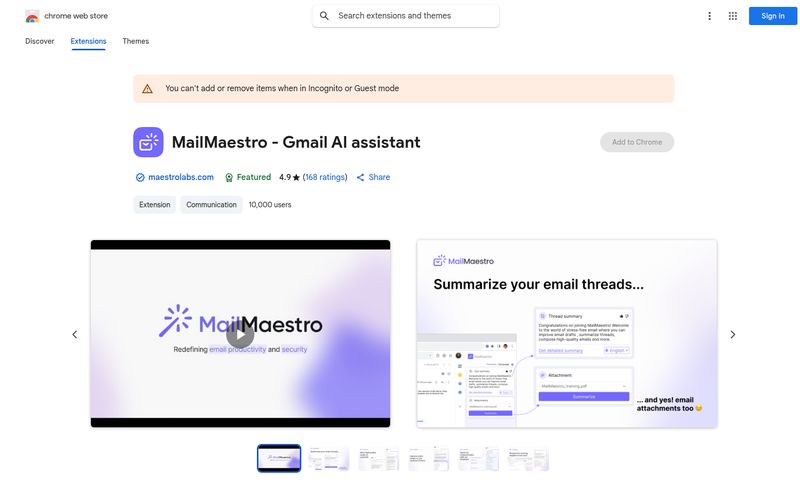Viewport: 800px width, 496px height.
Task: Open the 168 ratings link
Action: pos(325,177)
